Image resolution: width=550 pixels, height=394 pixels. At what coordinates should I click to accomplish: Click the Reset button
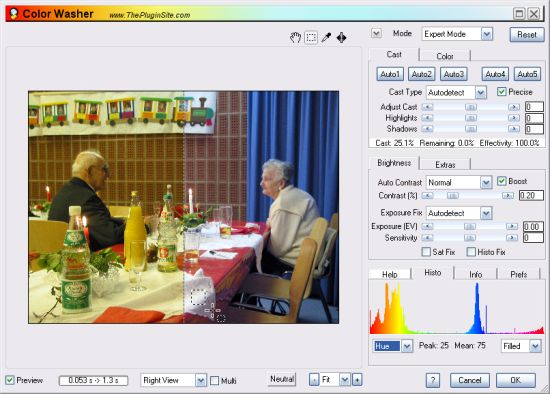pos(527,35)
